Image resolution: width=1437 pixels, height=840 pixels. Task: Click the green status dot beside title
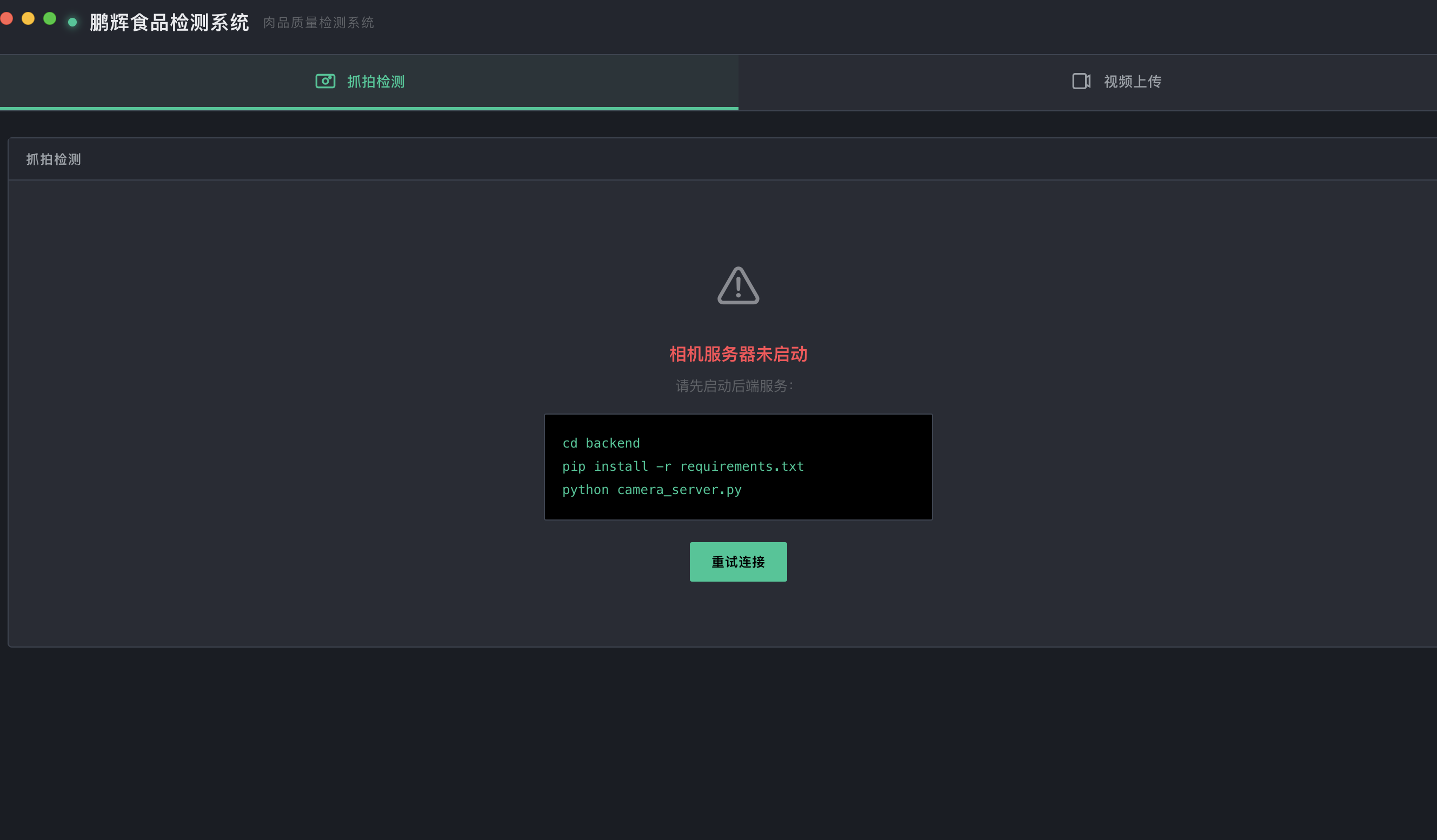(72, 22)
